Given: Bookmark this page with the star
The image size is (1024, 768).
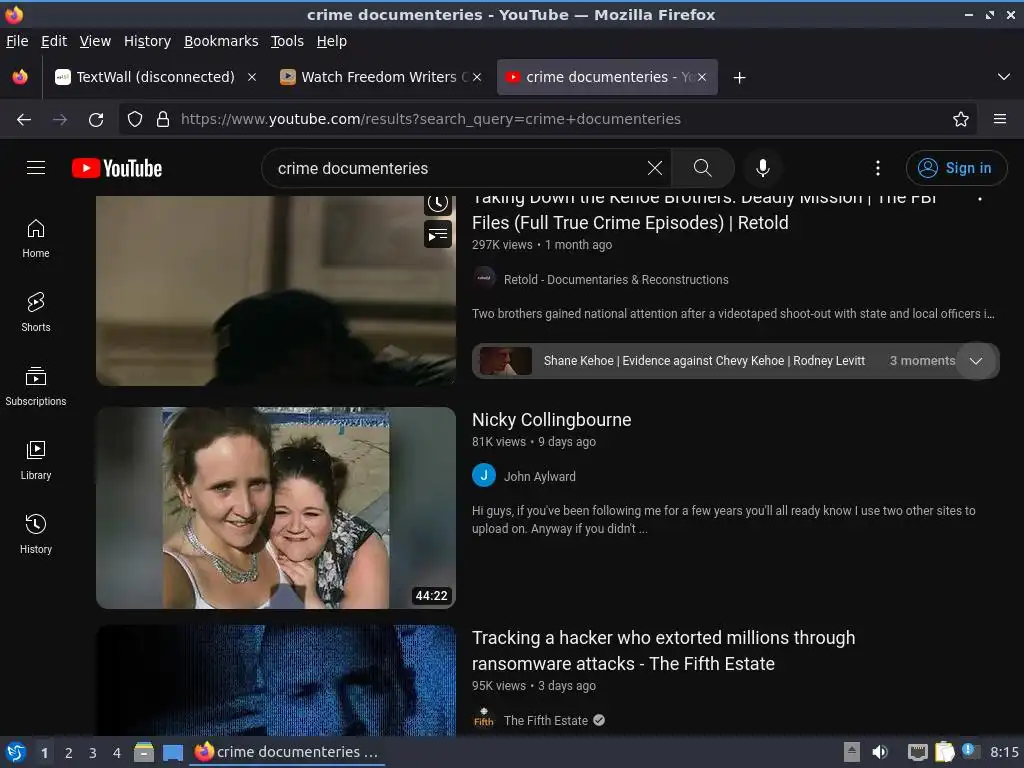Looking at the screenshot, I should coord(960,119).
